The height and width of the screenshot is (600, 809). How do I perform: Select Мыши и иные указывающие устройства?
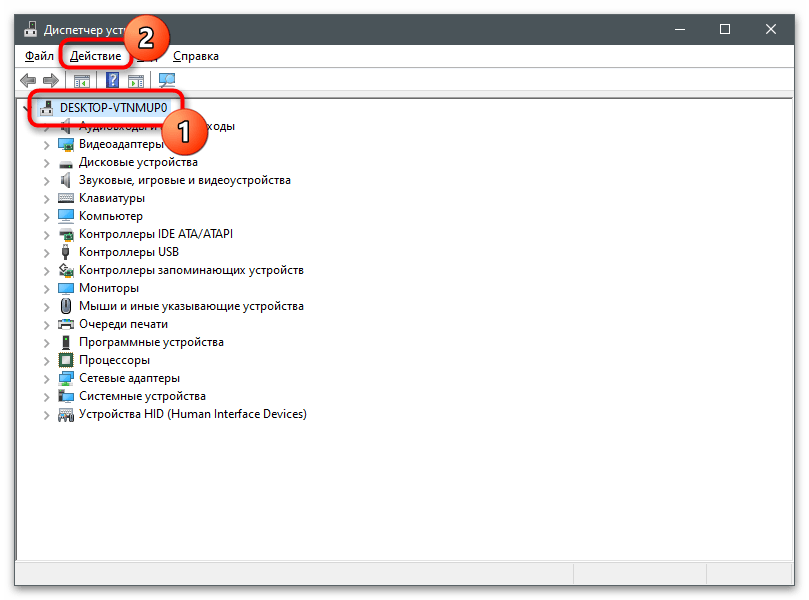click(191, 306)
